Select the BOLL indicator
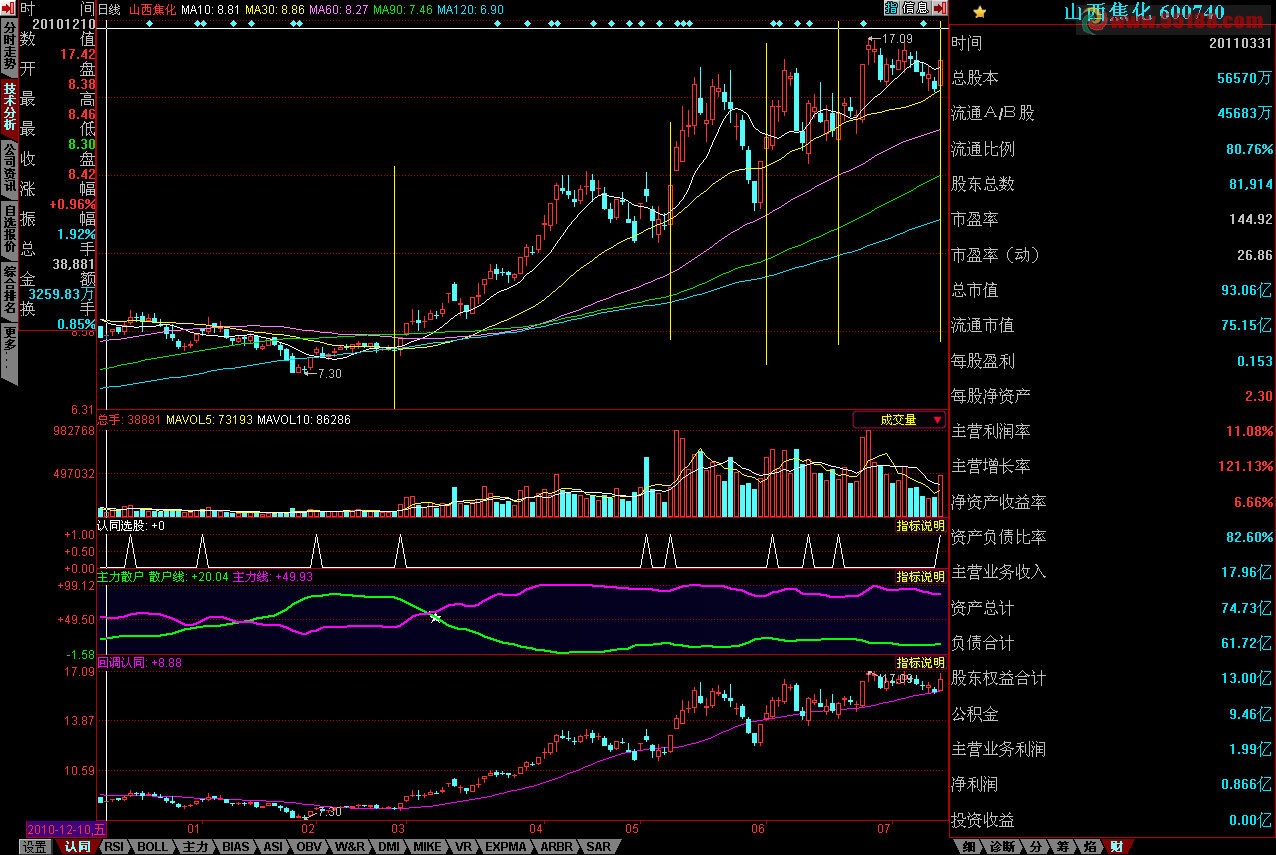 (x=152, y=846)
